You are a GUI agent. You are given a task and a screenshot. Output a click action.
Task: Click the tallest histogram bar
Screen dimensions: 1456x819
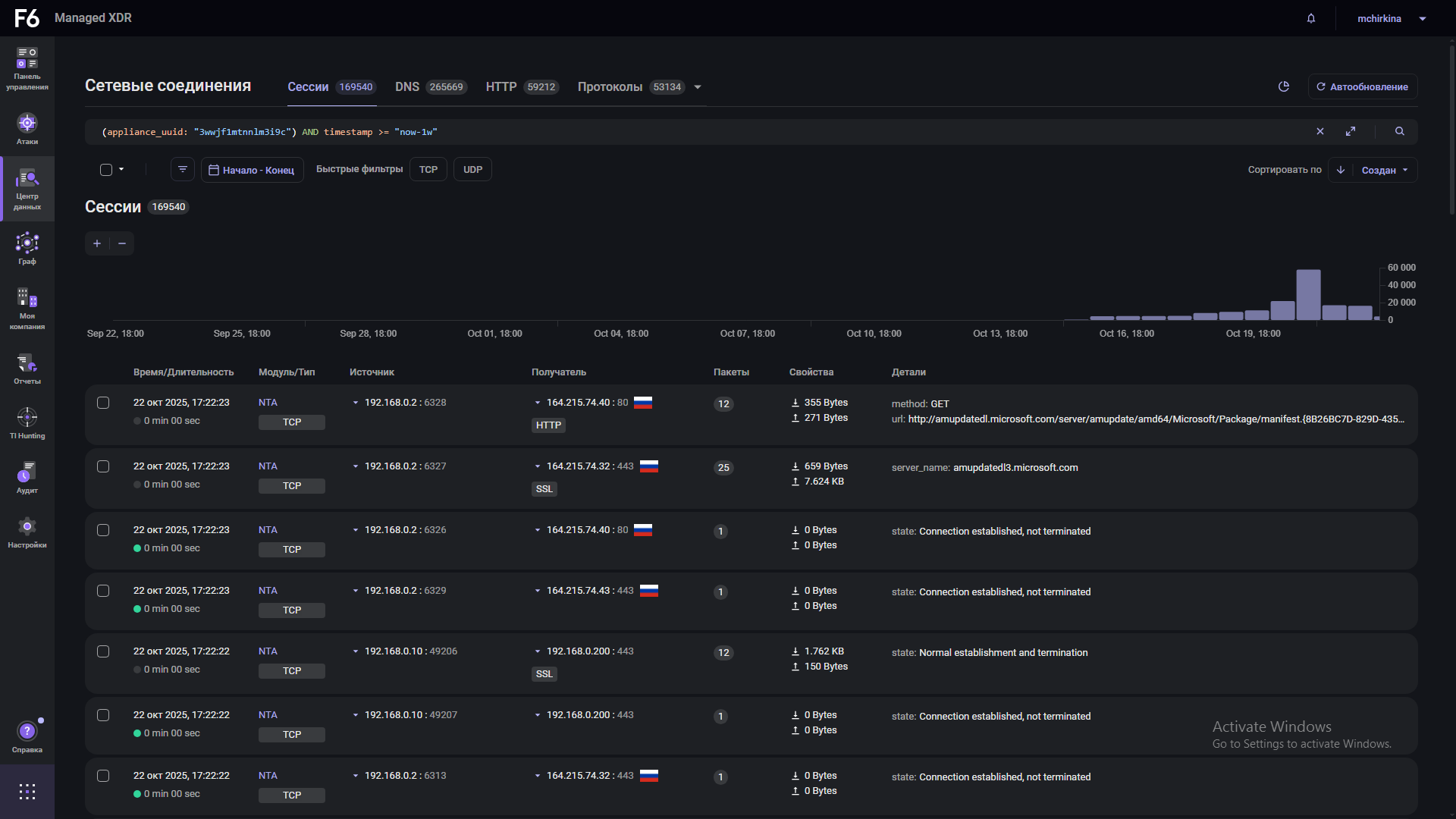point(1308,294)
